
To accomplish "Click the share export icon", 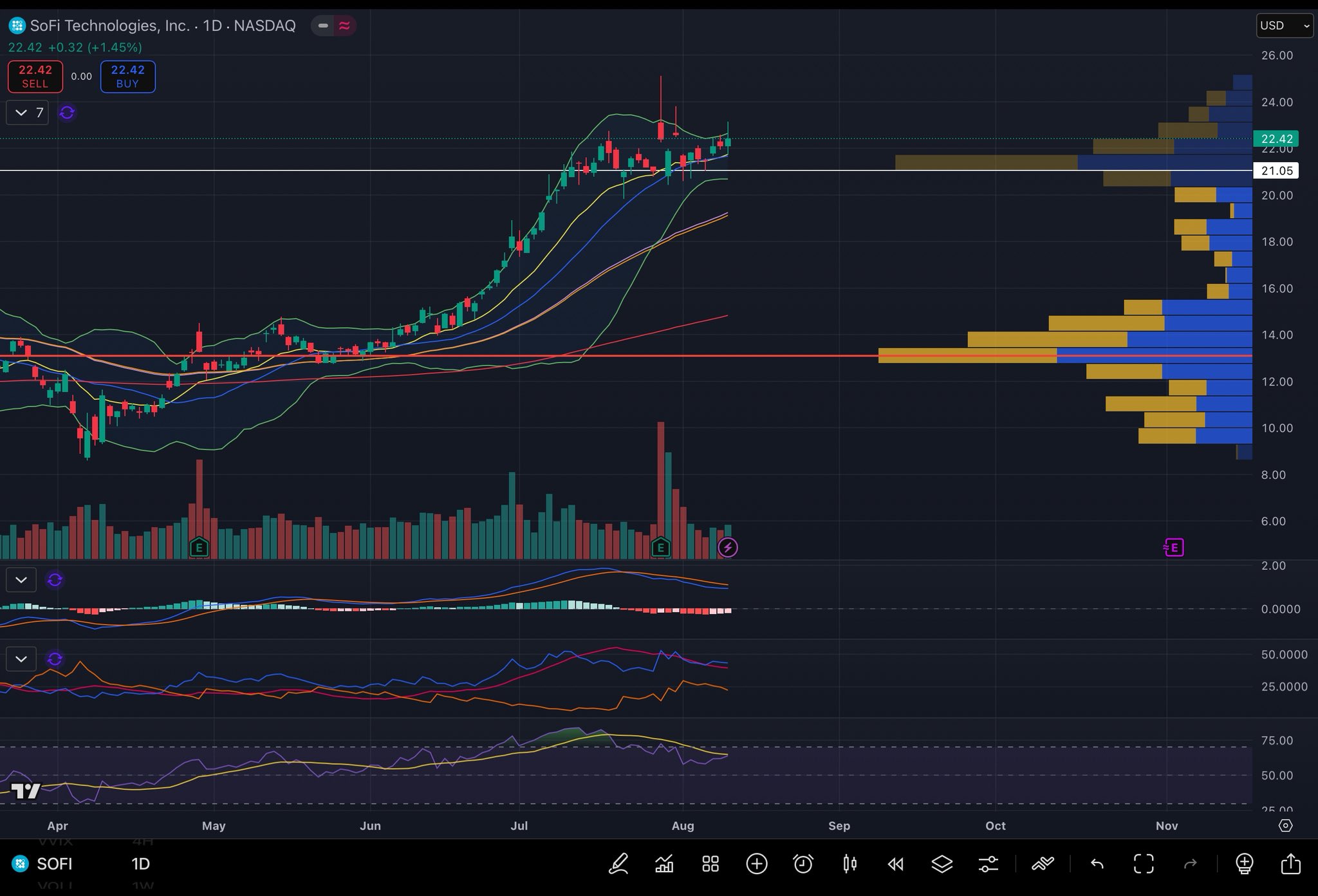I will (x=1290, y=864).
